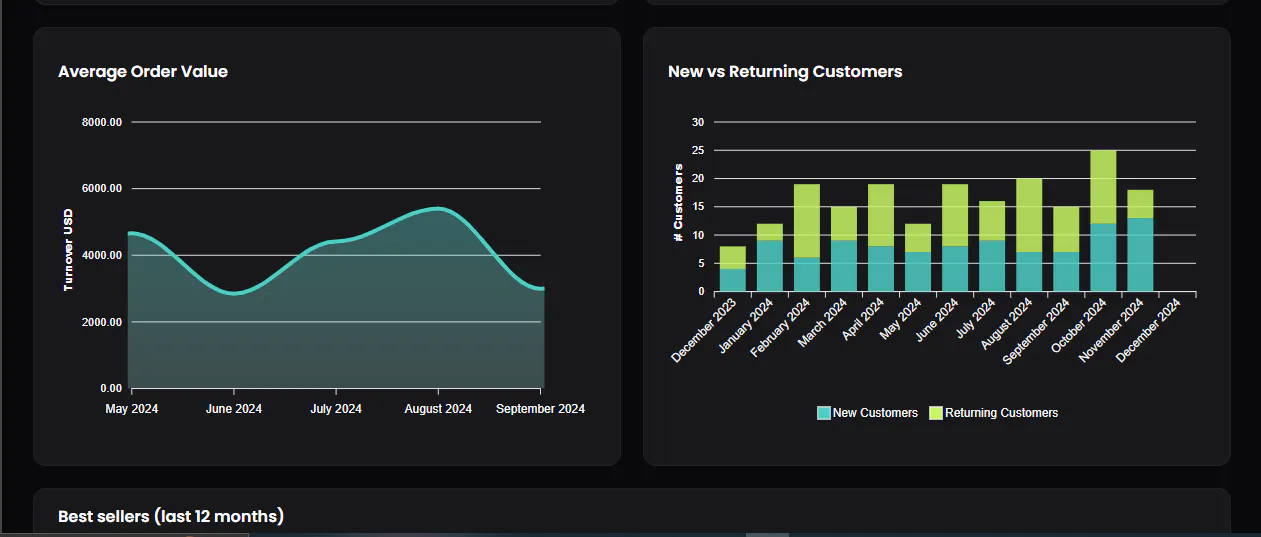Screen dimensions: 1261x537
Task: Click the June 2024 customers bar
Action: point(955,238)
